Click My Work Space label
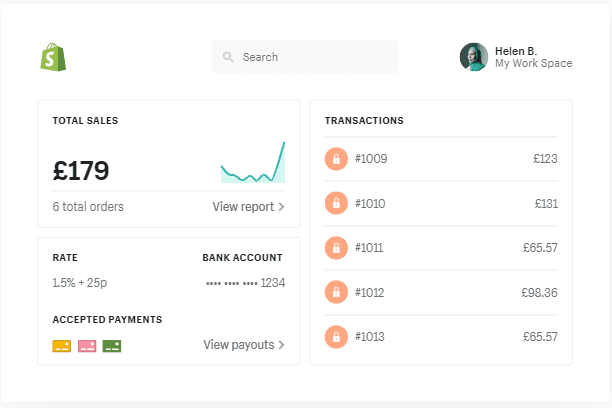Image resolution: width=612 pixels, height=408 pixels. 534,63
